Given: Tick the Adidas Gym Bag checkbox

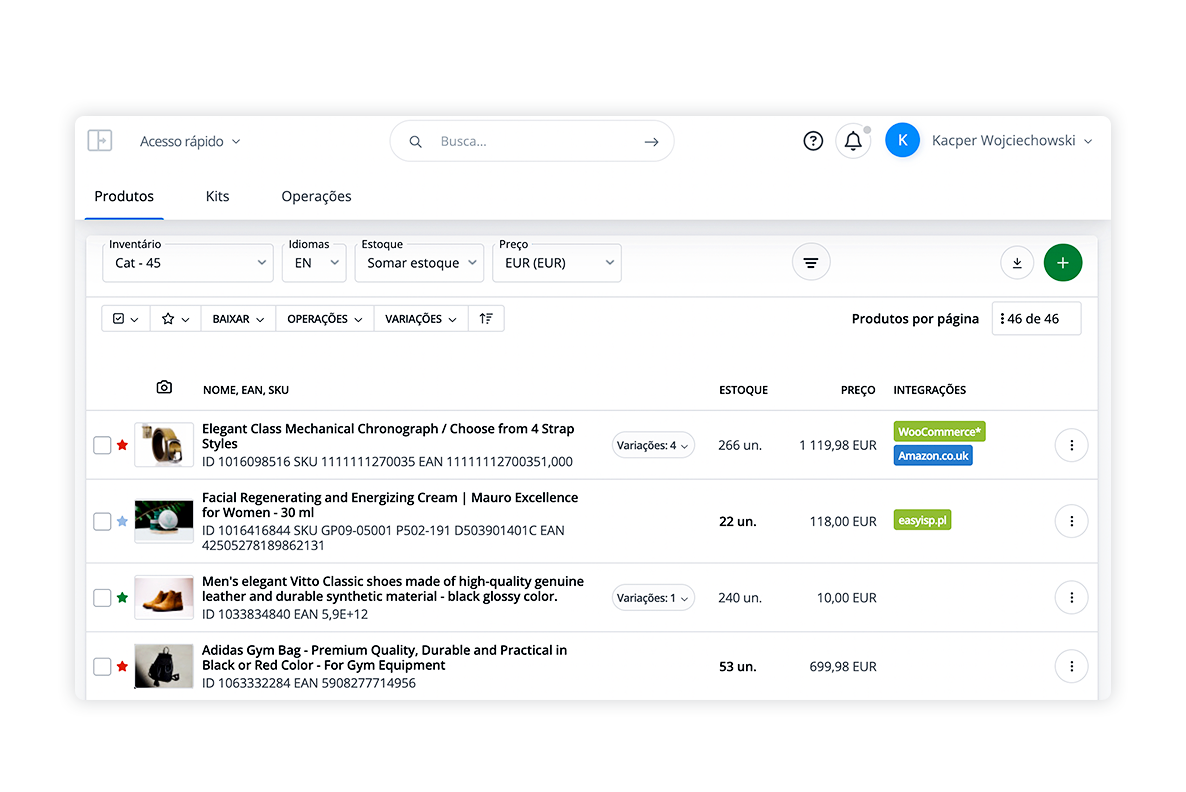Looking at the screenshot, I should 102,666.
